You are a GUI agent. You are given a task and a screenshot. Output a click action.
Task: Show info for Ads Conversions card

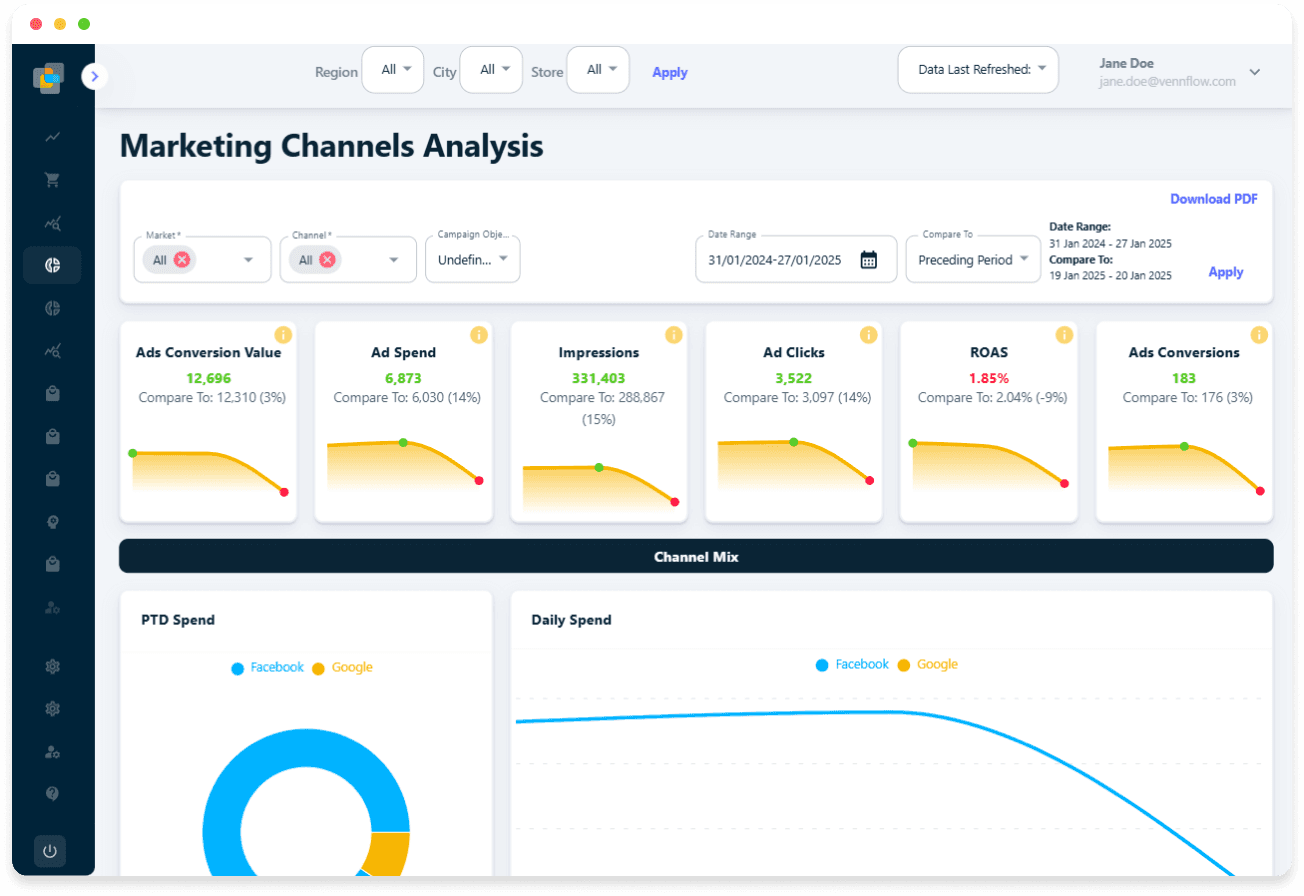point(1260,335)
